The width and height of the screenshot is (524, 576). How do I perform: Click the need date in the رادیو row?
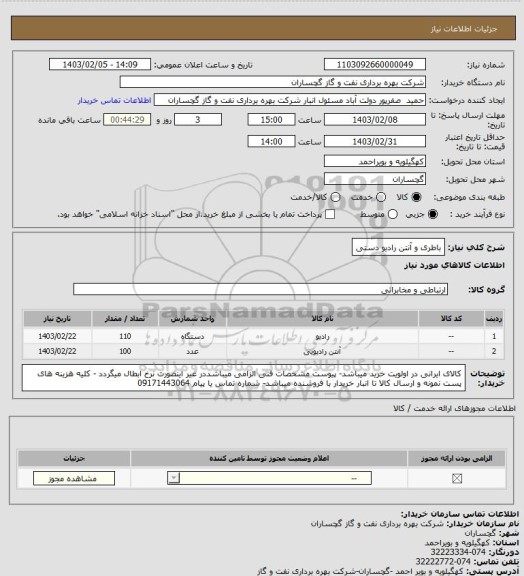[57, 336]
